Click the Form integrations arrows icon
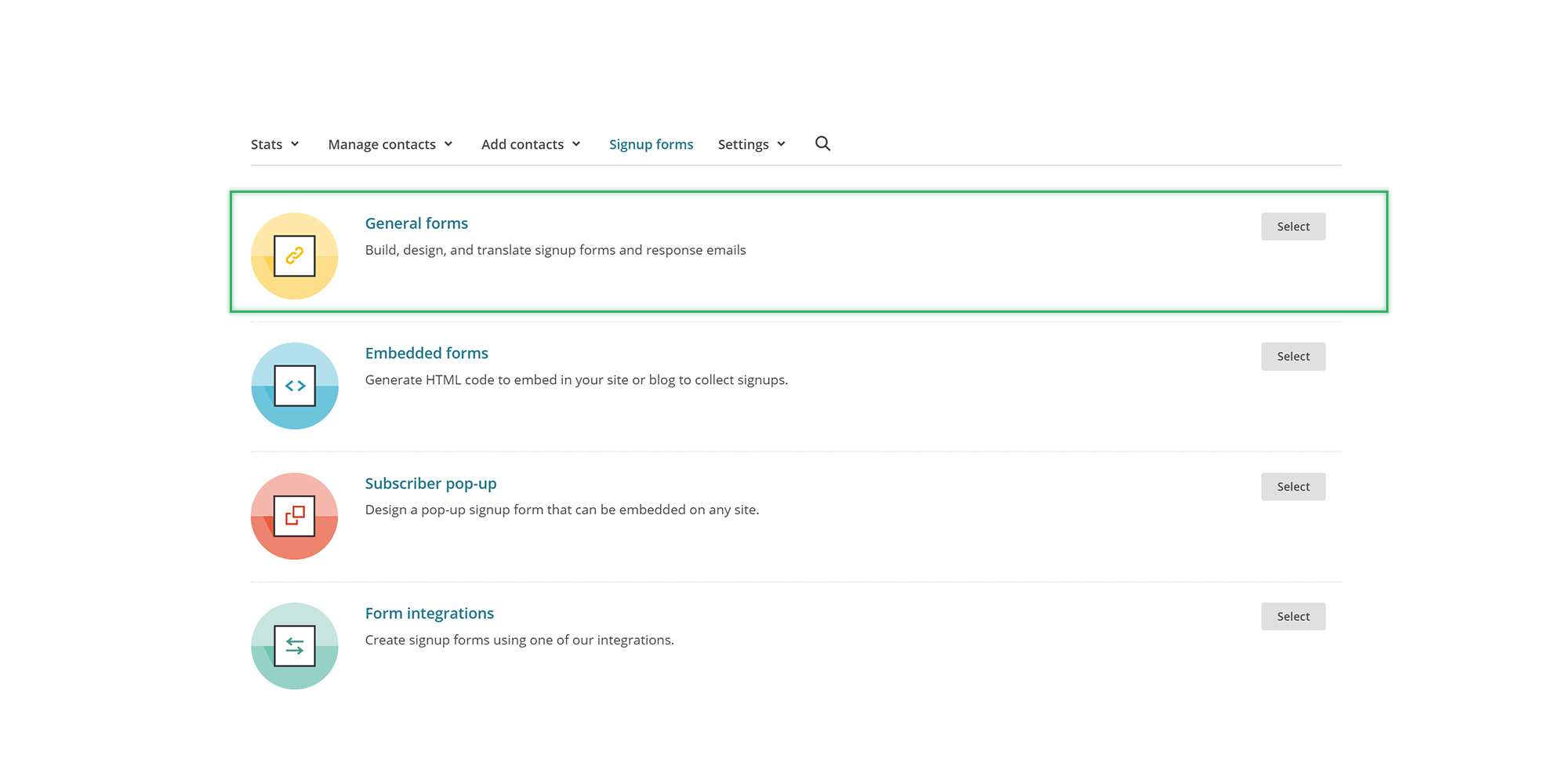This screenshot has height=784, width=1568. pos(295,646)
